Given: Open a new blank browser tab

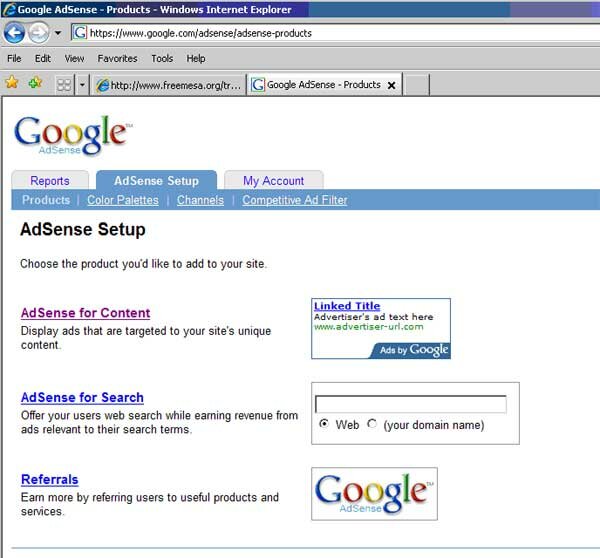Looking at the screenshot, I should pyautogui.click(x=416, y=85).
